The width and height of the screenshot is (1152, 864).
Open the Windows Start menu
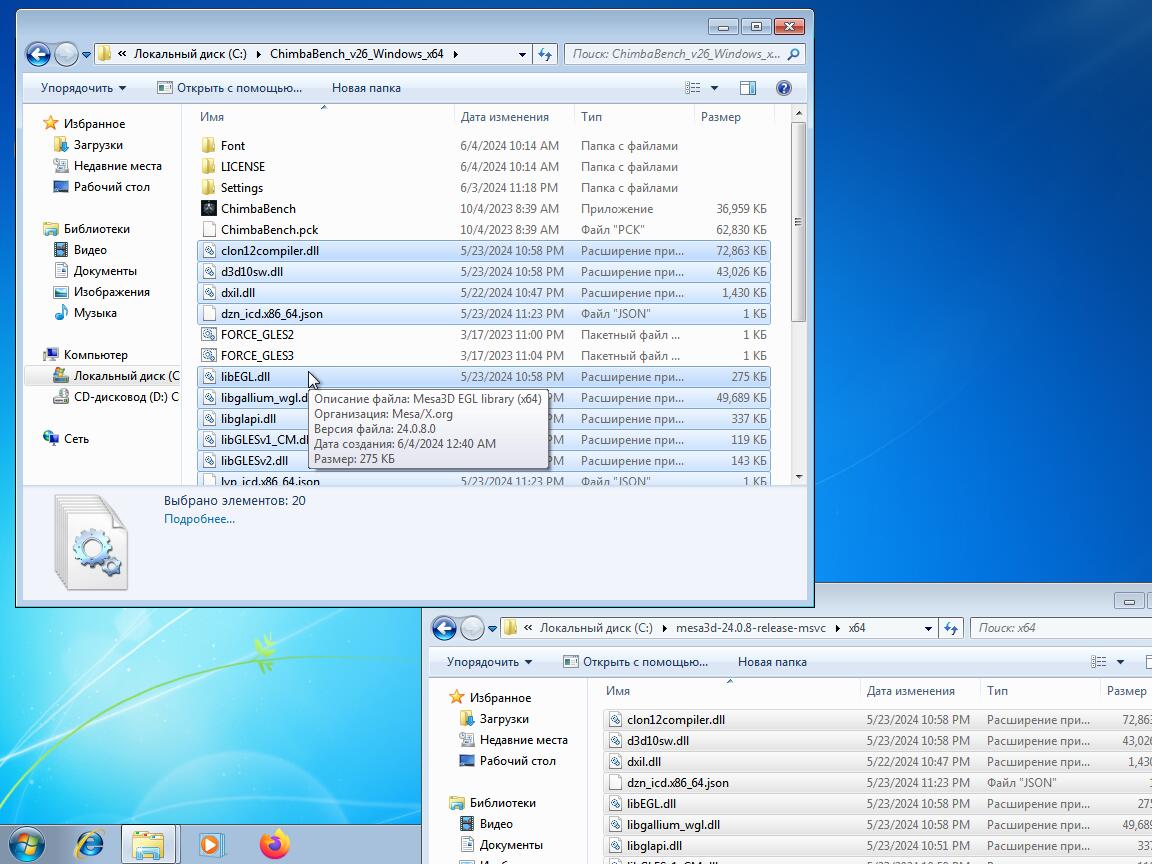tap(27, 844)
